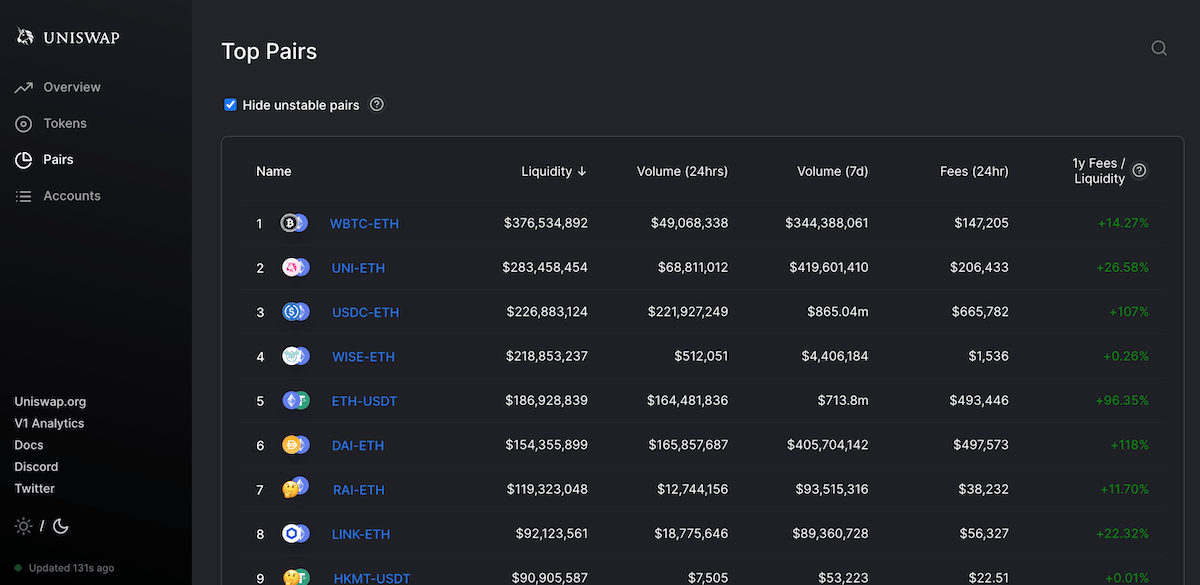Click the DAI-ETH token pair icon

coord(295,445)
